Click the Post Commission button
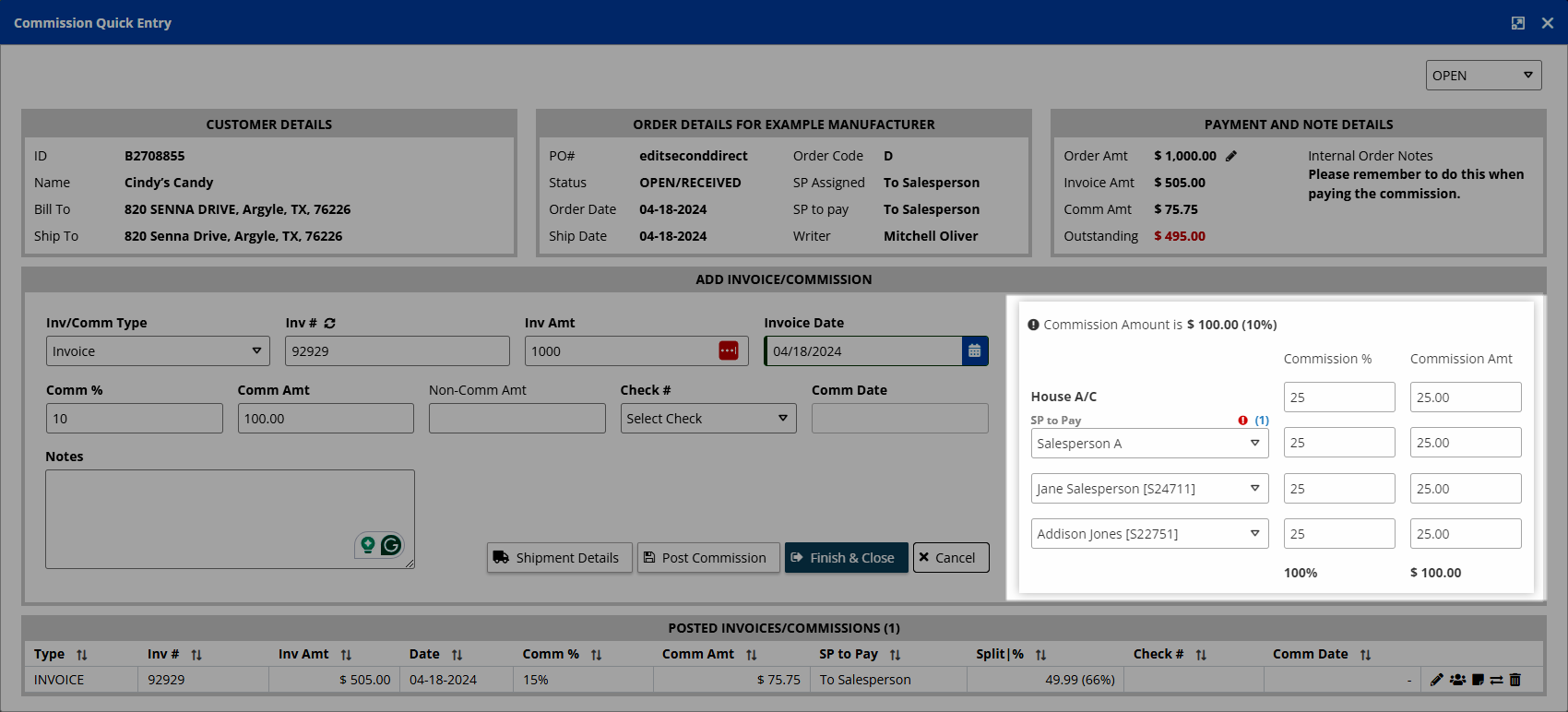This screenshot has height=712, width=1568. pos(707,558)
